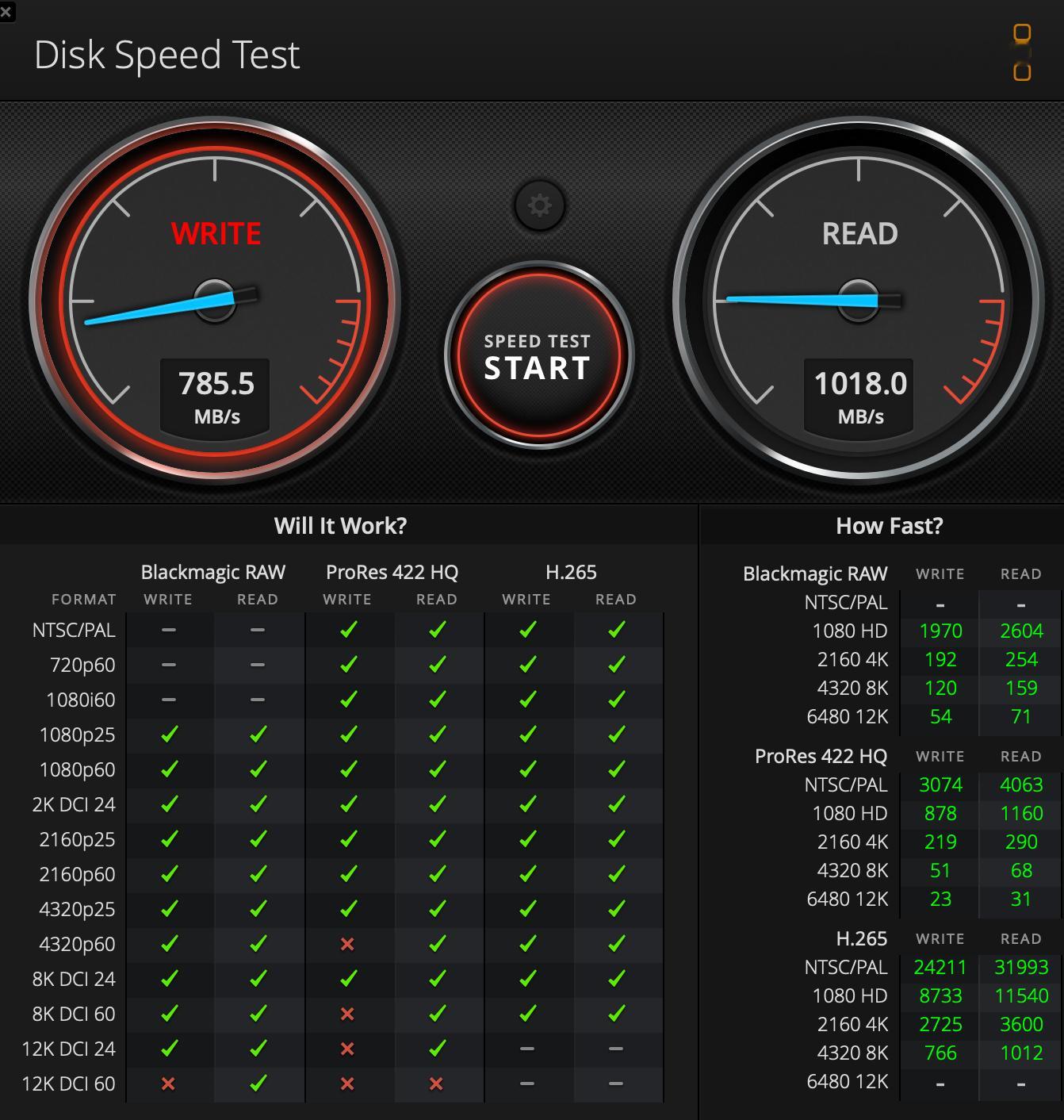1064x1120 pixels.
Task: Select the Will It Work? panel header
Action: click(x=340, y=526)
